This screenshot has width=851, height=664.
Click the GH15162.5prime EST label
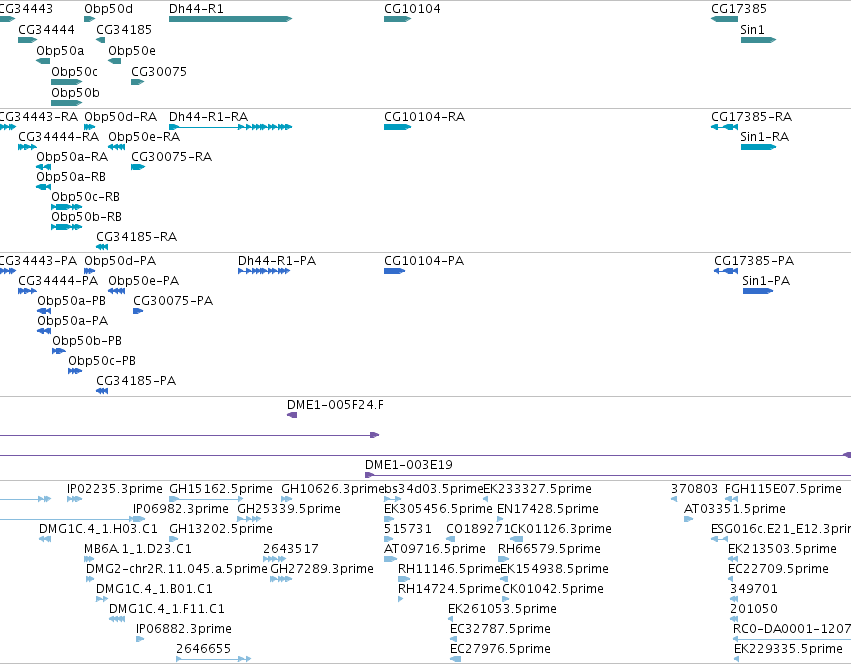tap(221, 489)
